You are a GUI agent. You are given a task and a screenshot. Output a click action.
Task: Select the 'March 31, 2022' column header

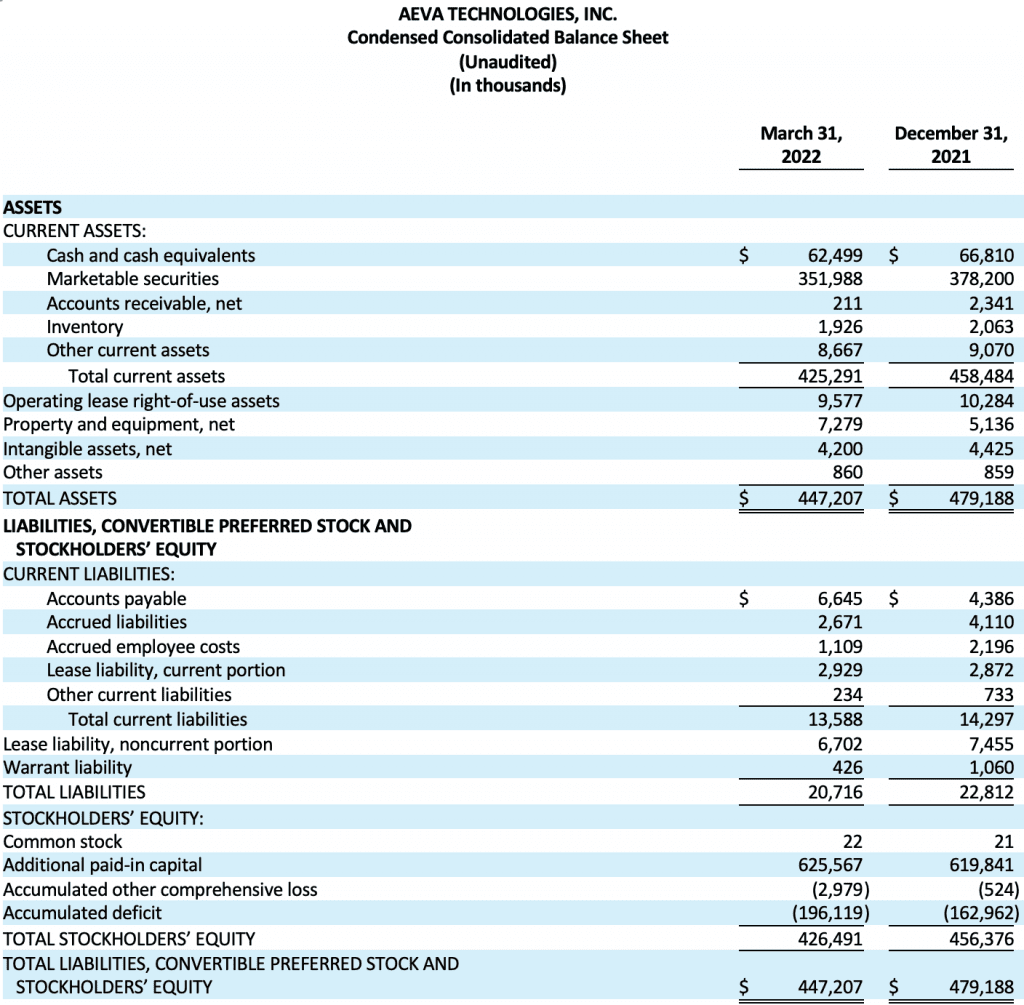click(x=801, y=145)
